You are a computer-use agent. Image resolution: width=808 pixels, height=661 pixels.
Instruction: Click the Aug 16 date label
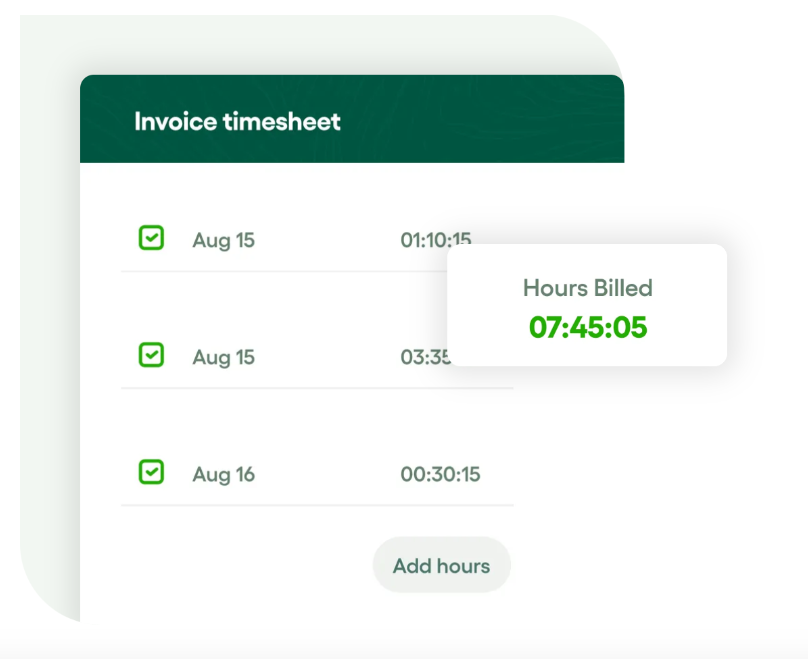[x=224, y=474]
